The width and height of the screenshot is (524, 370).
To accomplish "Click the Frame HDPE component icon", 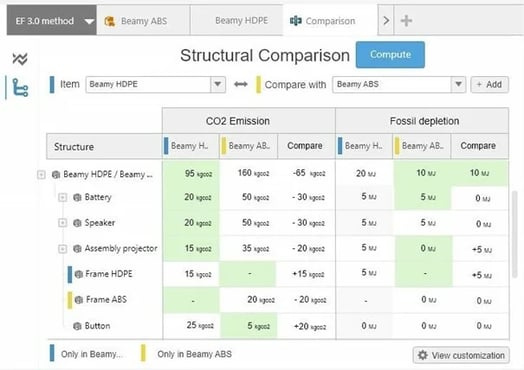I will (79, 274).
